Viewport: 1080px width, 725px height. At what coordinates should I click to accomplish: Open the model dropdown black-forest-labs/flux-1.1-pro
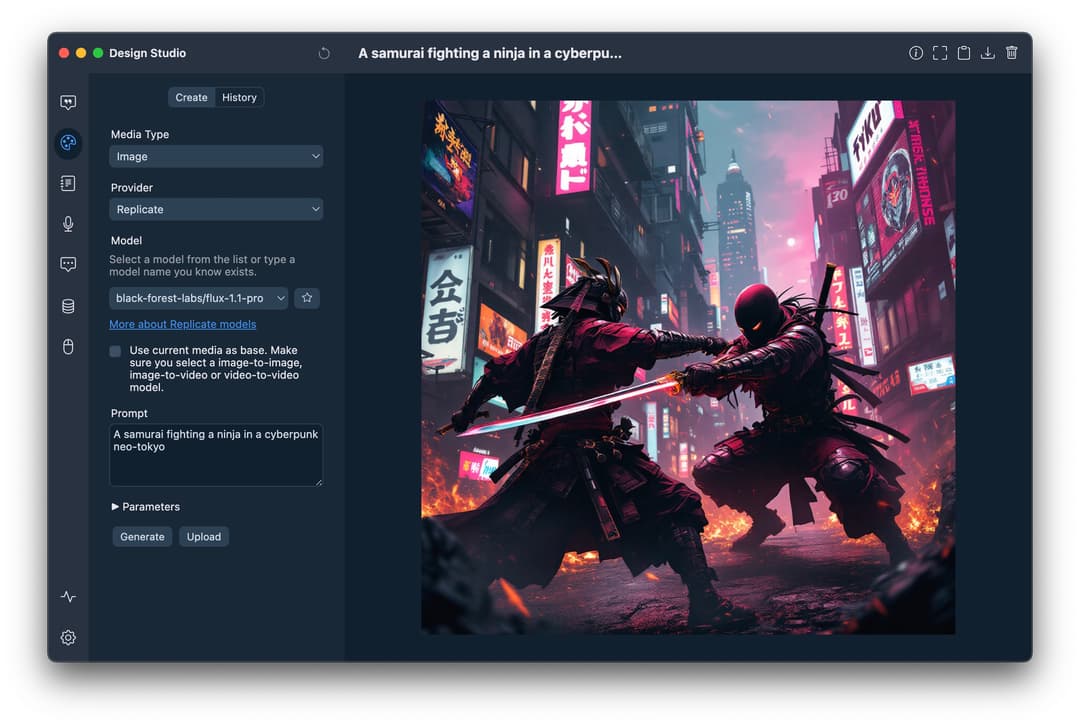[198, 298]
